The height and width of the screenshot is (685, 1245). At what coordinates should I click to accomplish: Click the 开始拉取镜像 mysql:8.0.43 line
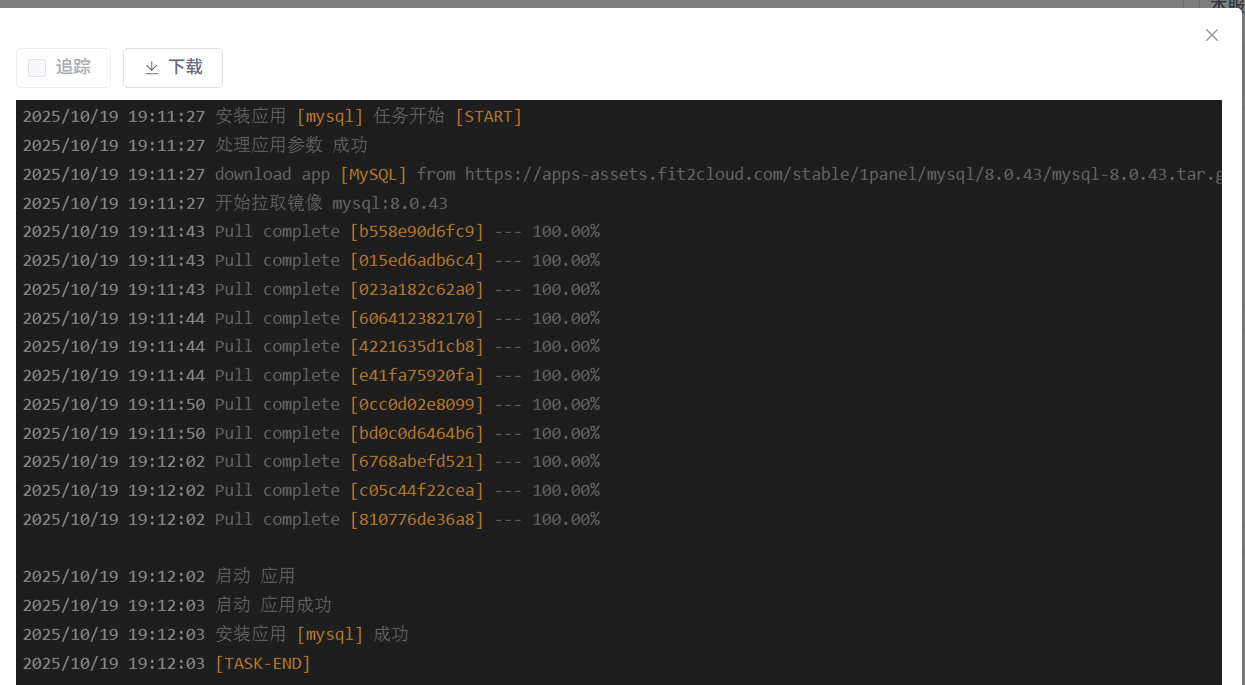(331, 204)
